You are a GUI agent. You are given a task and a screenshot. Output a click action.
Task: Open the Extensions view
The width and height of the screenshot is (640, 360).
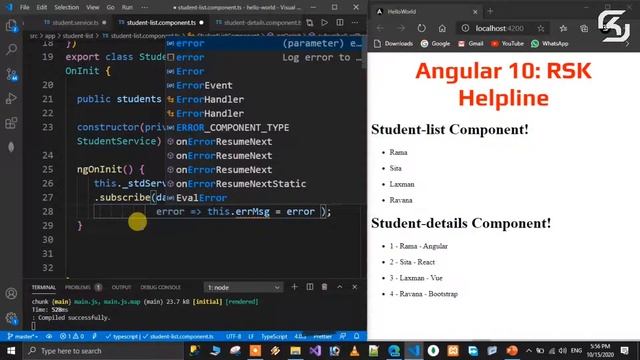[x=11, y=123]
